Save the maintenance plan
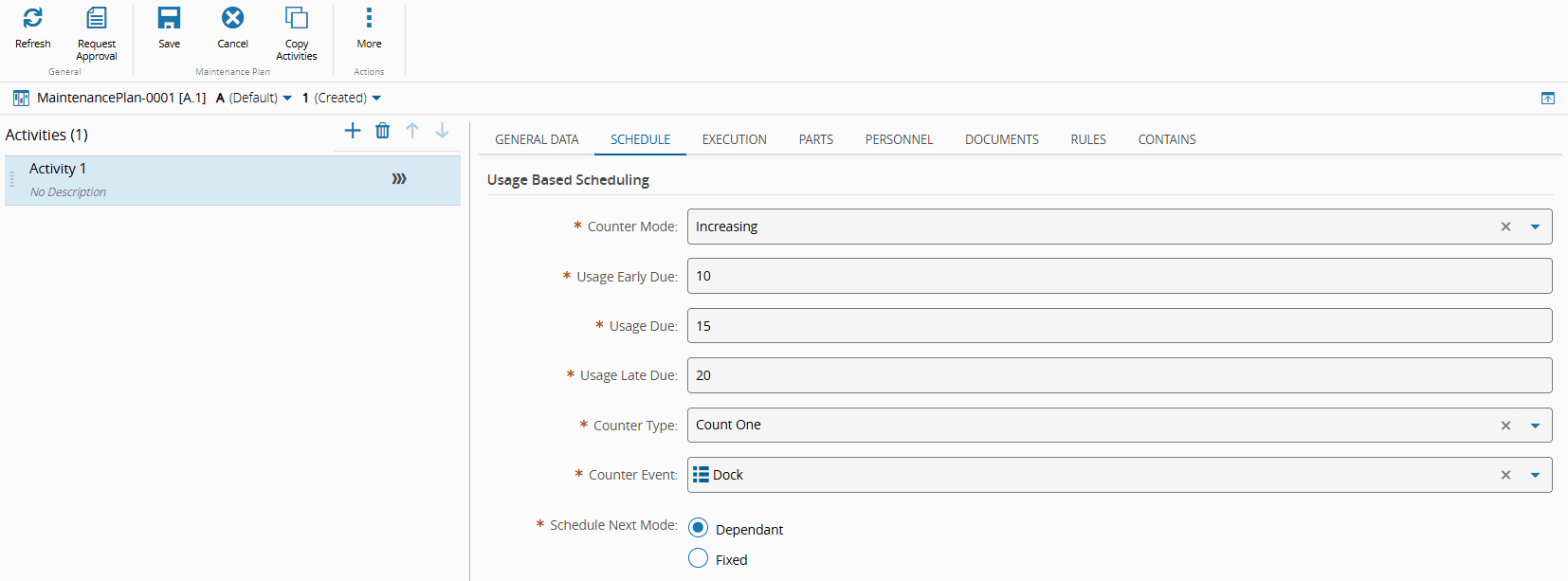The image size is (1568, 581). [169, 18]
